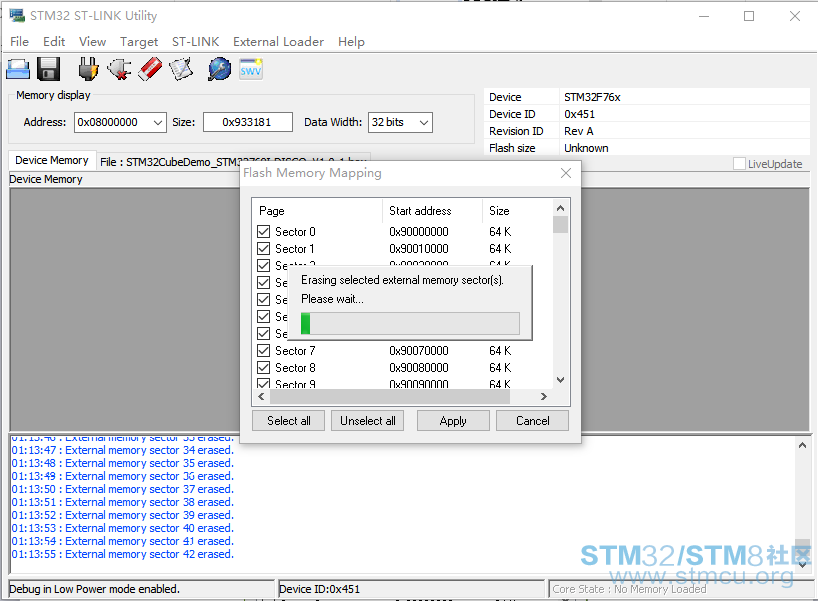
Task: Expand the Address combo box dropdown
Action: click(158, 123)
